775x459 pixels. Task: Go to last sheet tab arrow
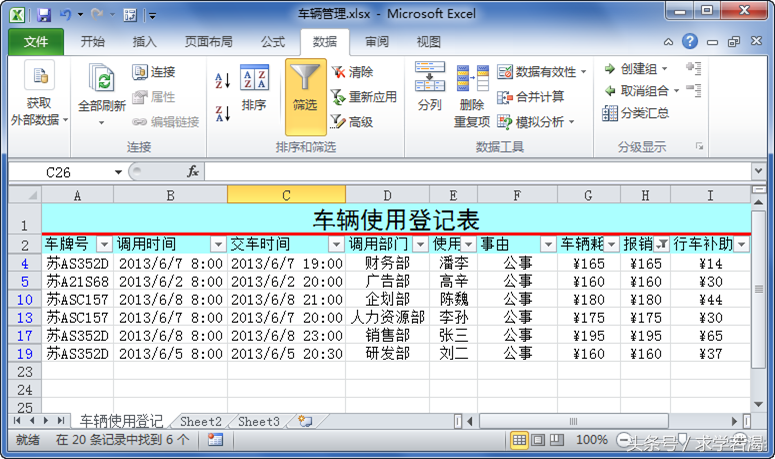point(60,421)
